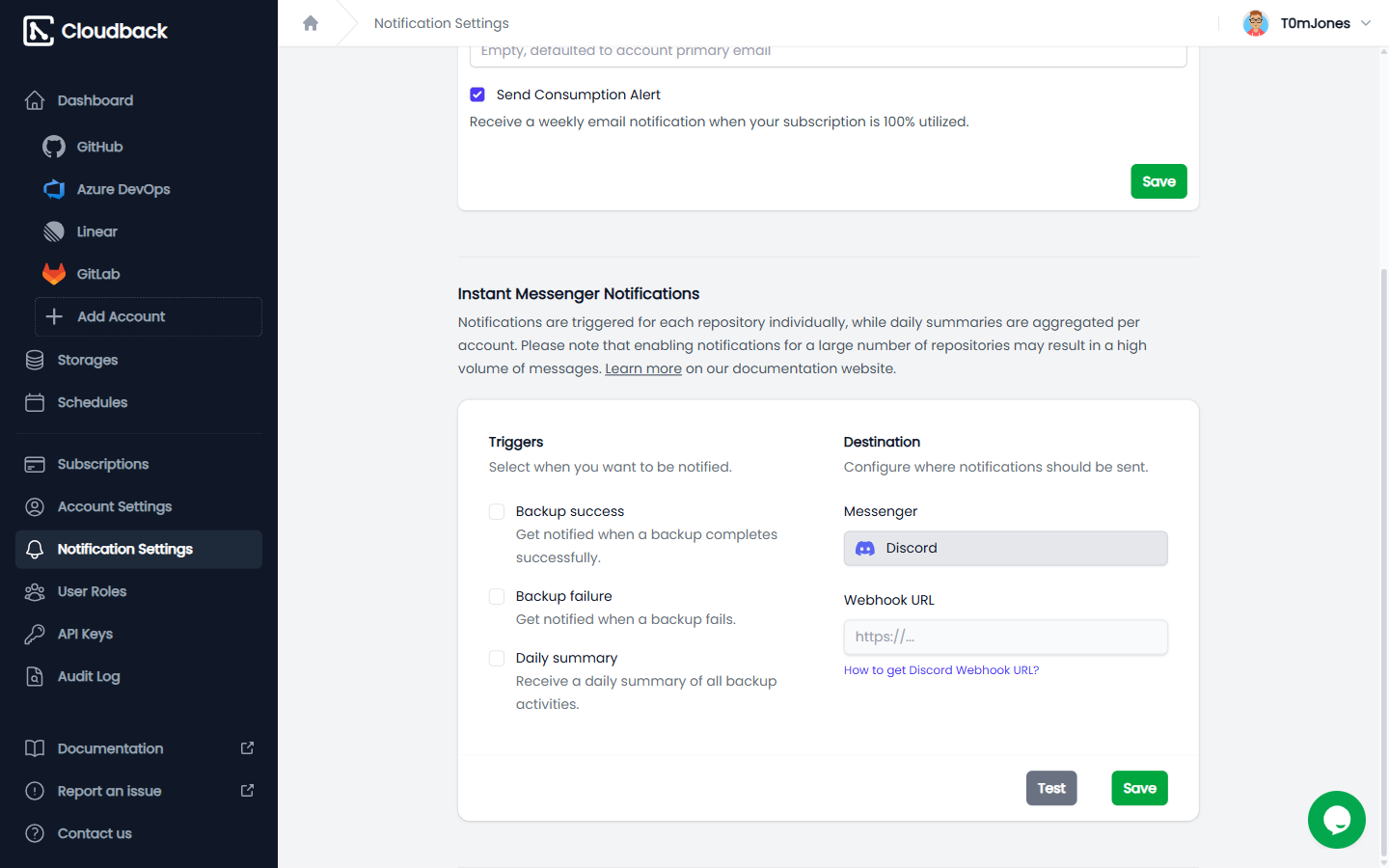This screenshot has width=1389, height=868.
Task: Click the Cloudback logo
Action: pos(95,31)
